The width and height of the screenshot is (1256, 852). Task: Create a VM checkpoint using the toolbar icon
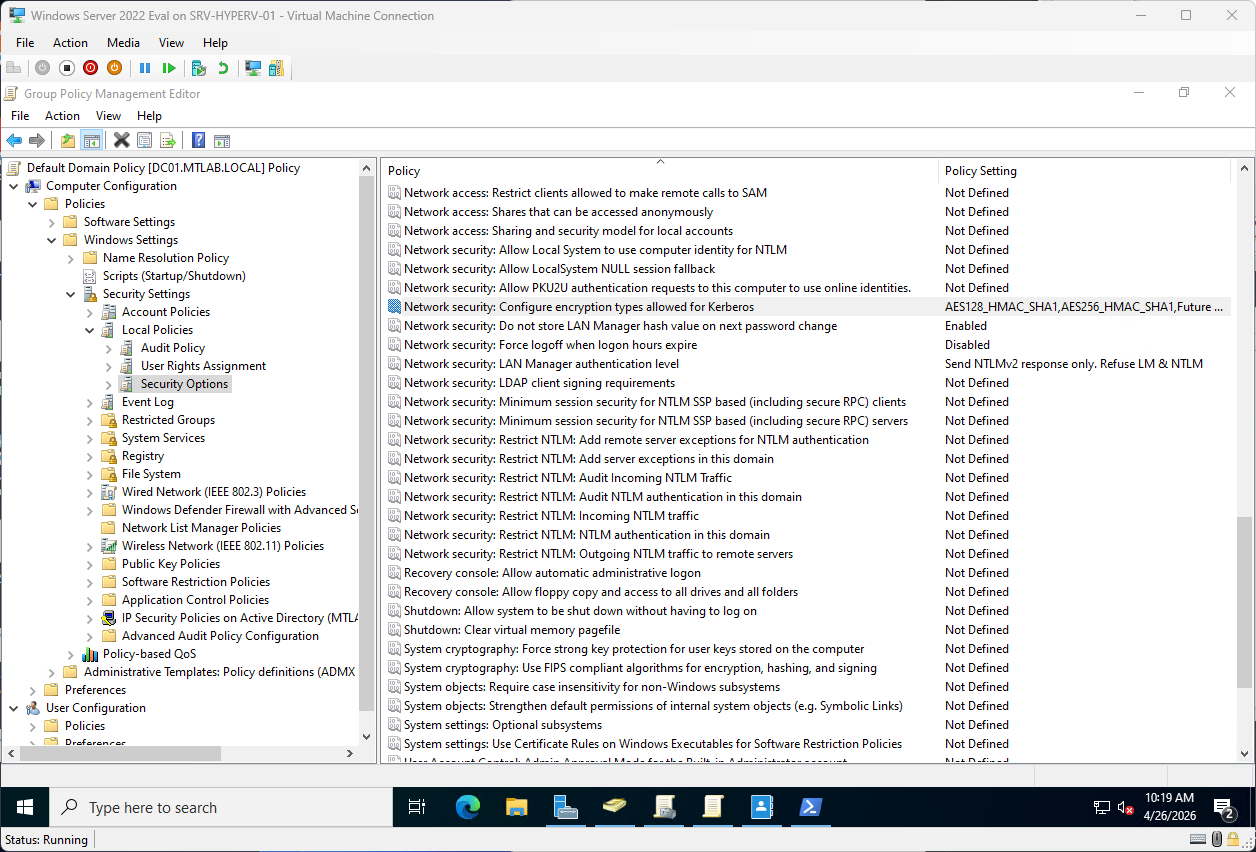199,68
